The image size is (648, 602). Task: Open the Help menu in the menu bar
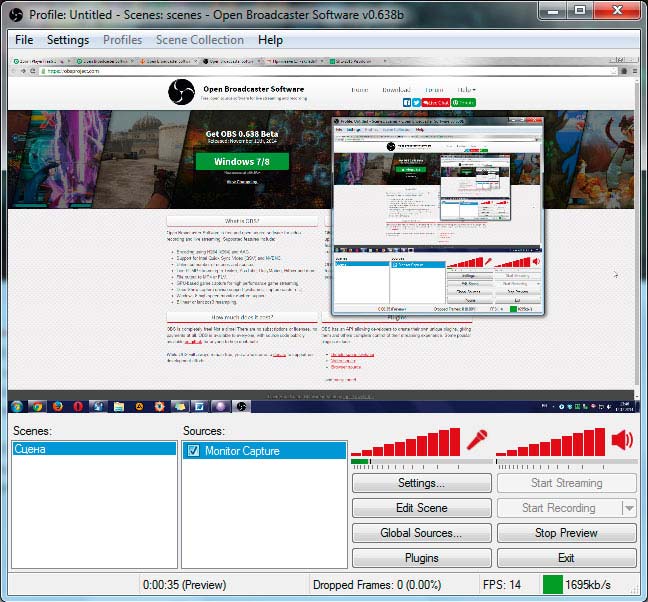tap(270, 40)
